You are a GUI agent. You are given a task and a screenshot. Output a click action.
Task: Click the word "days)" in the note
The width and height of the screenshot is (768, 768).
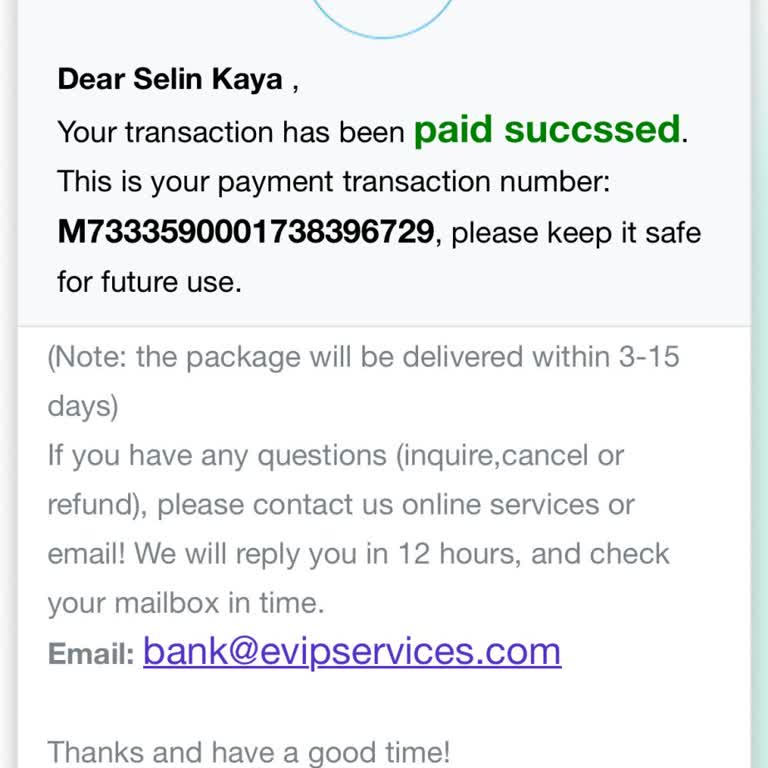click(83, 405)
